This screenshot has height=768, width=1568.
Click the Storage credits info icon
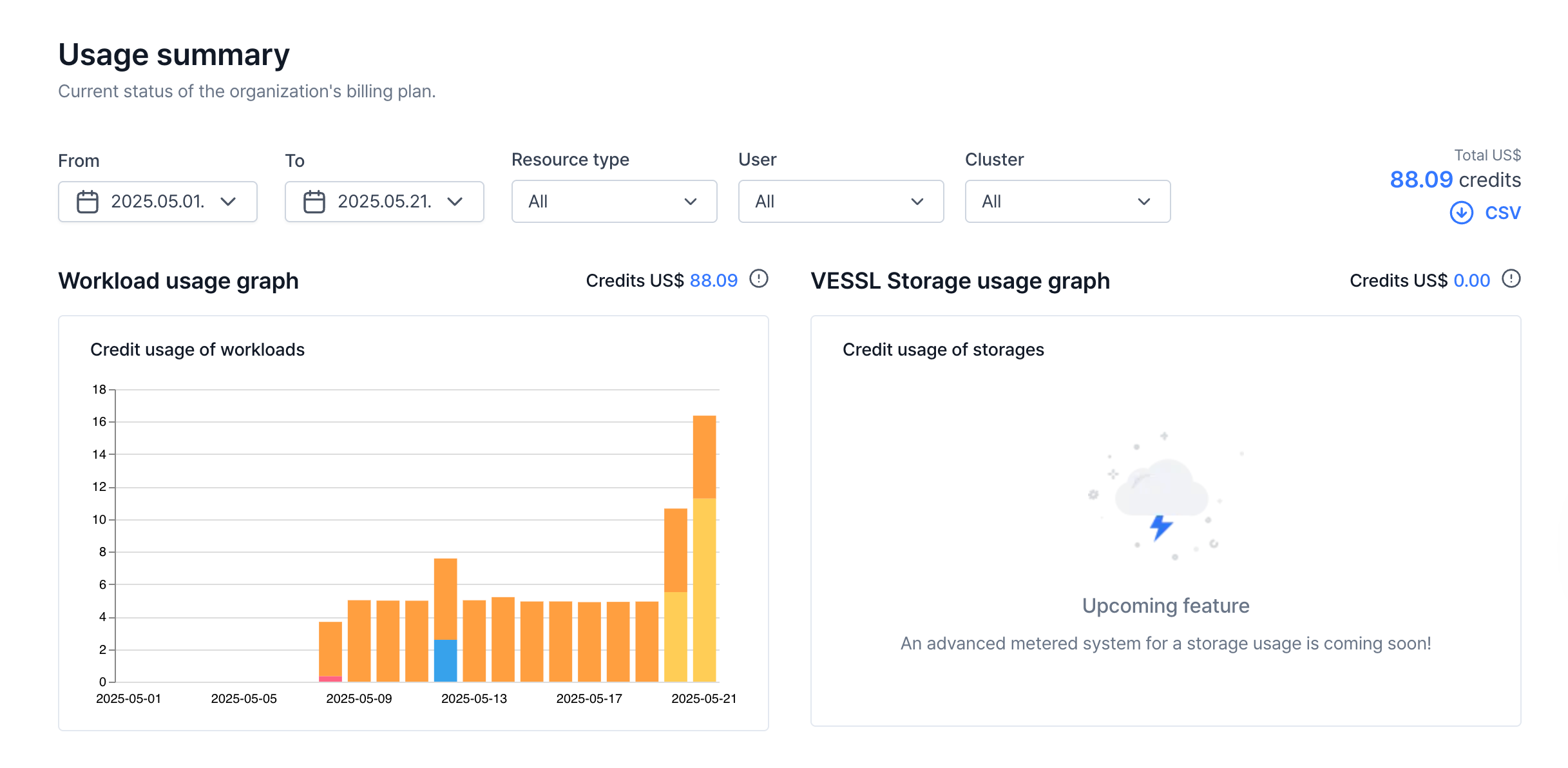[1511, 279]
